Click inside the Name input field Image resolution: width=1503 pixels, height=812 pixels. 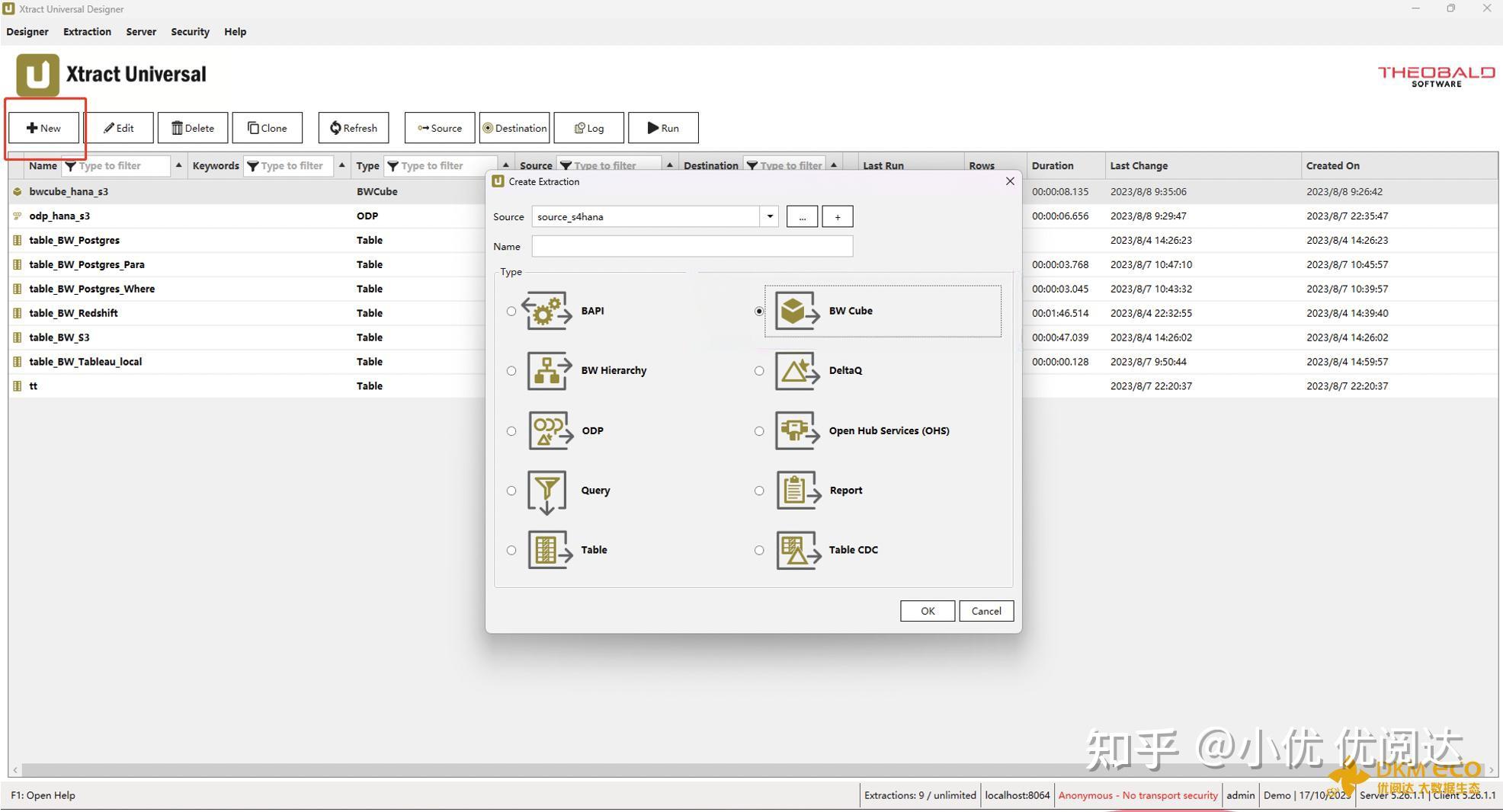coord(691,245)
